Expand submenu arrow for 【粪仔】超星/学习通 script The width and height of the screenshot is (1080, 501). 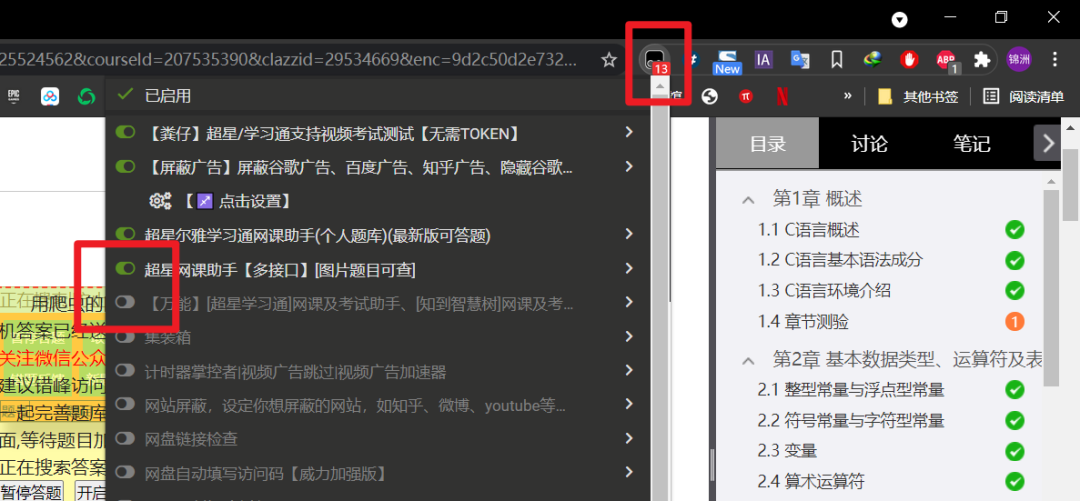pos(628,132)
